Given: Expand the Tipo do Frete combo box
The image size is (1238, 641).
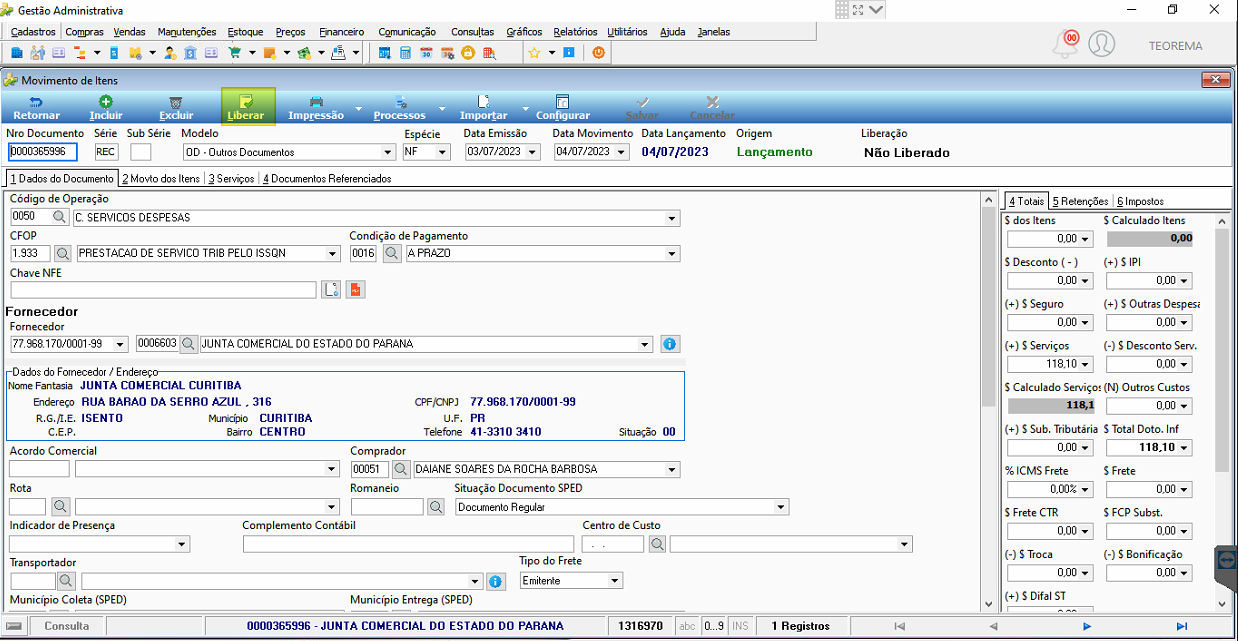Looking at the screenshot, I should click(x=614, y=581).
